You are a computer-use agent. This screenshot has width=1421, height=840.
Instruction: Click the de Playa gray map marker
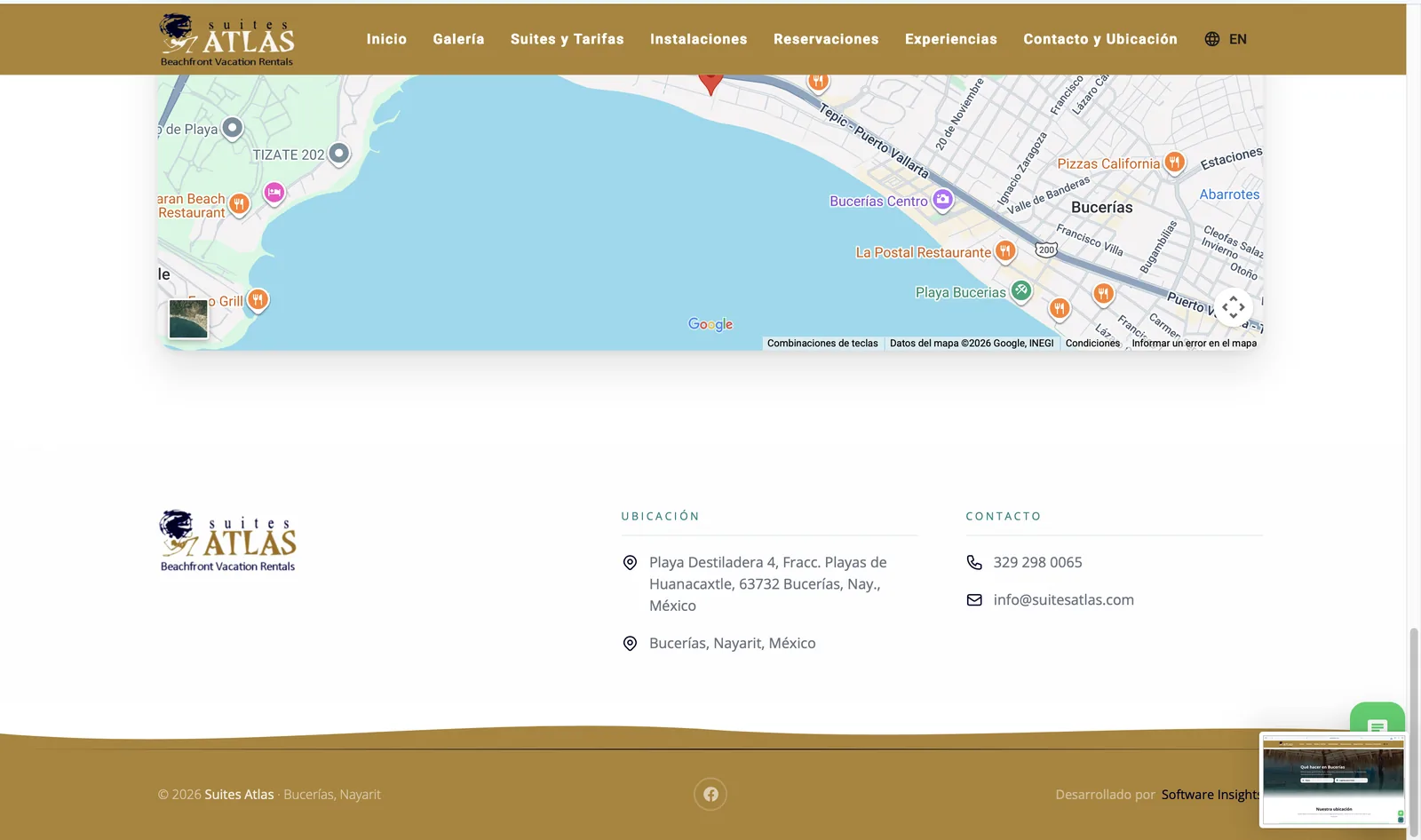[232, 128]
